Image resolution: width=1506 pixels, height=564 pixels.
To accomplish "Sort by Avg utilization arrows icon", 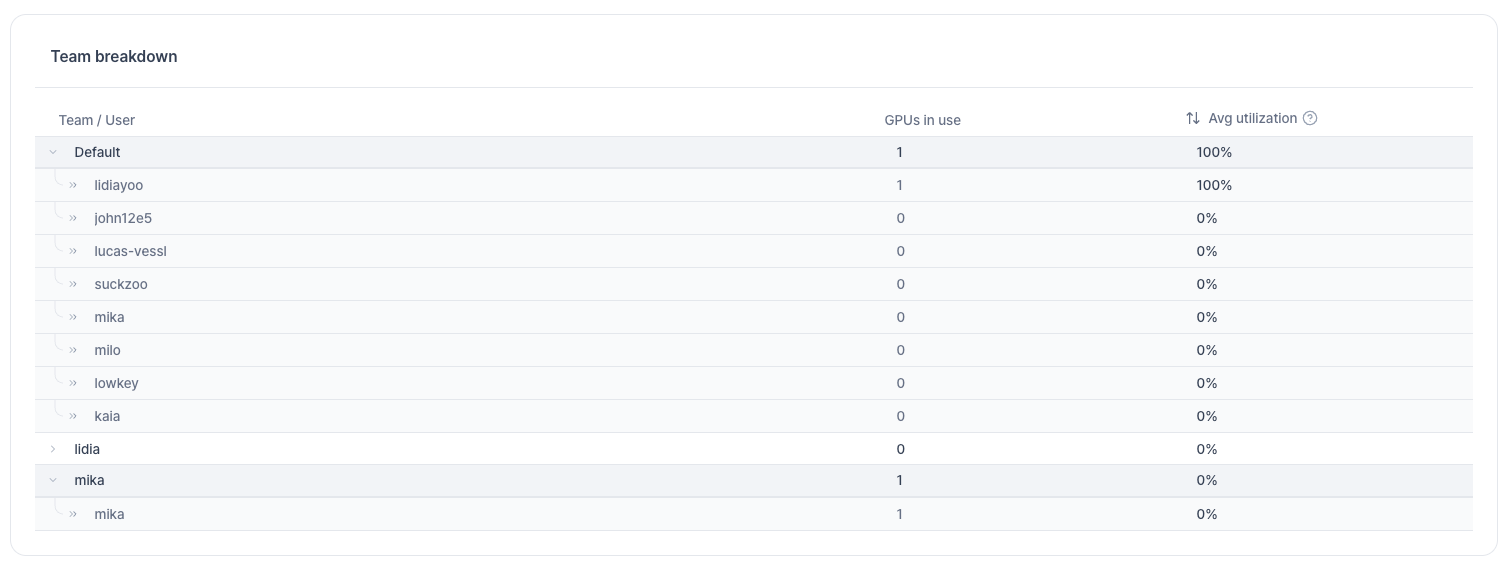I will coord(1193,118).
